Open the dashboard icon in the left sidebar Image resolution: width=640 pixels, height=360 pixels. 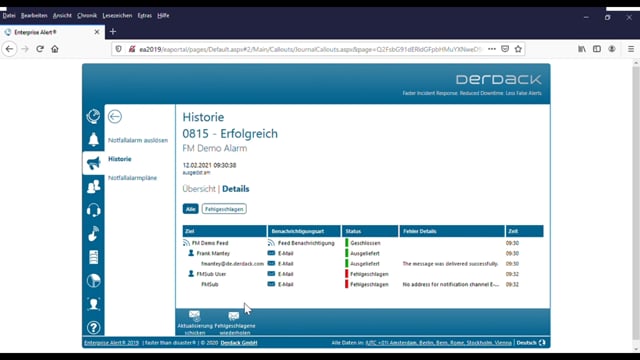click(93, 116)
